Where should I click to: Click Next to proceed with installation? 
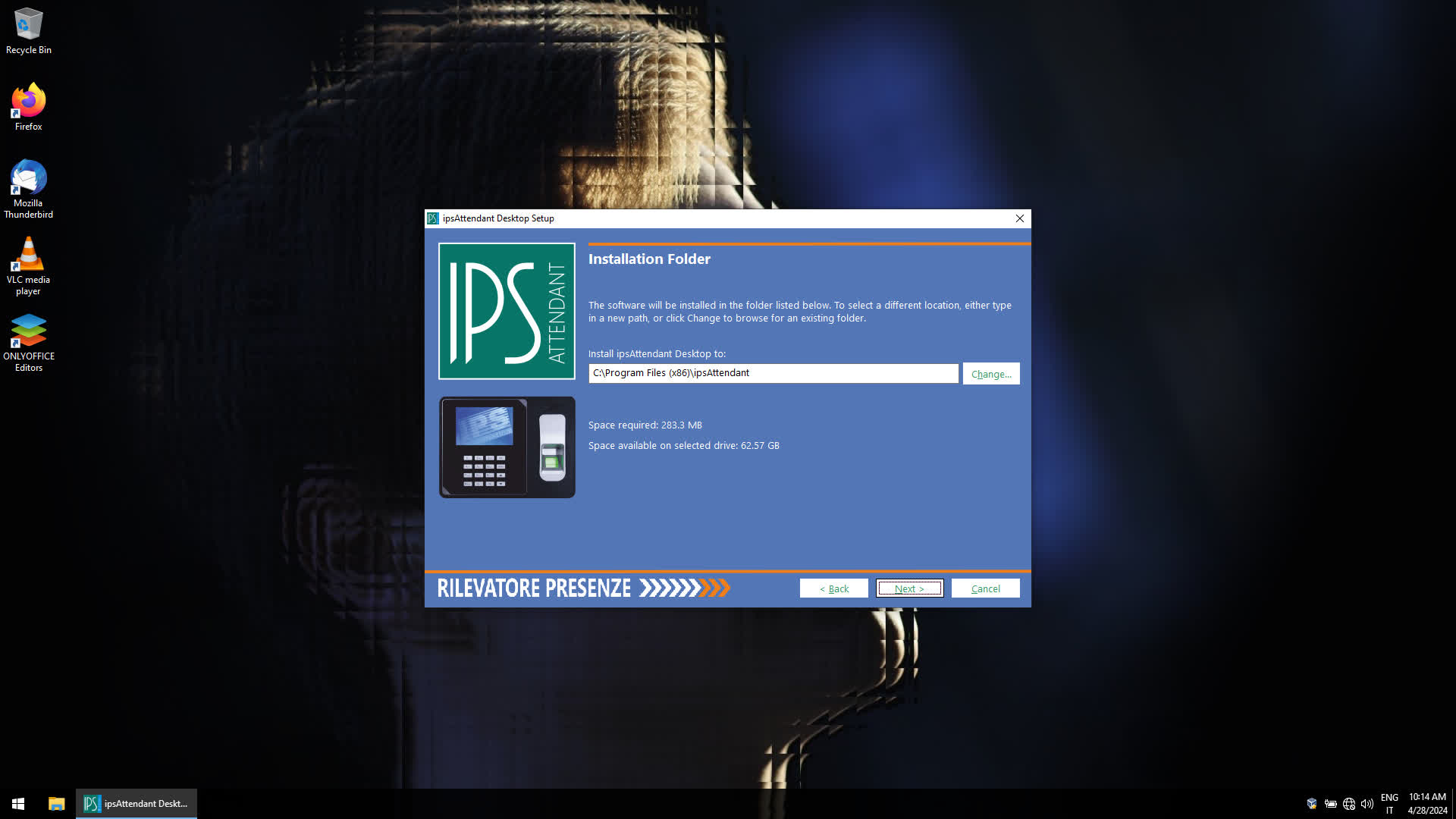click(x=909, y=588)
